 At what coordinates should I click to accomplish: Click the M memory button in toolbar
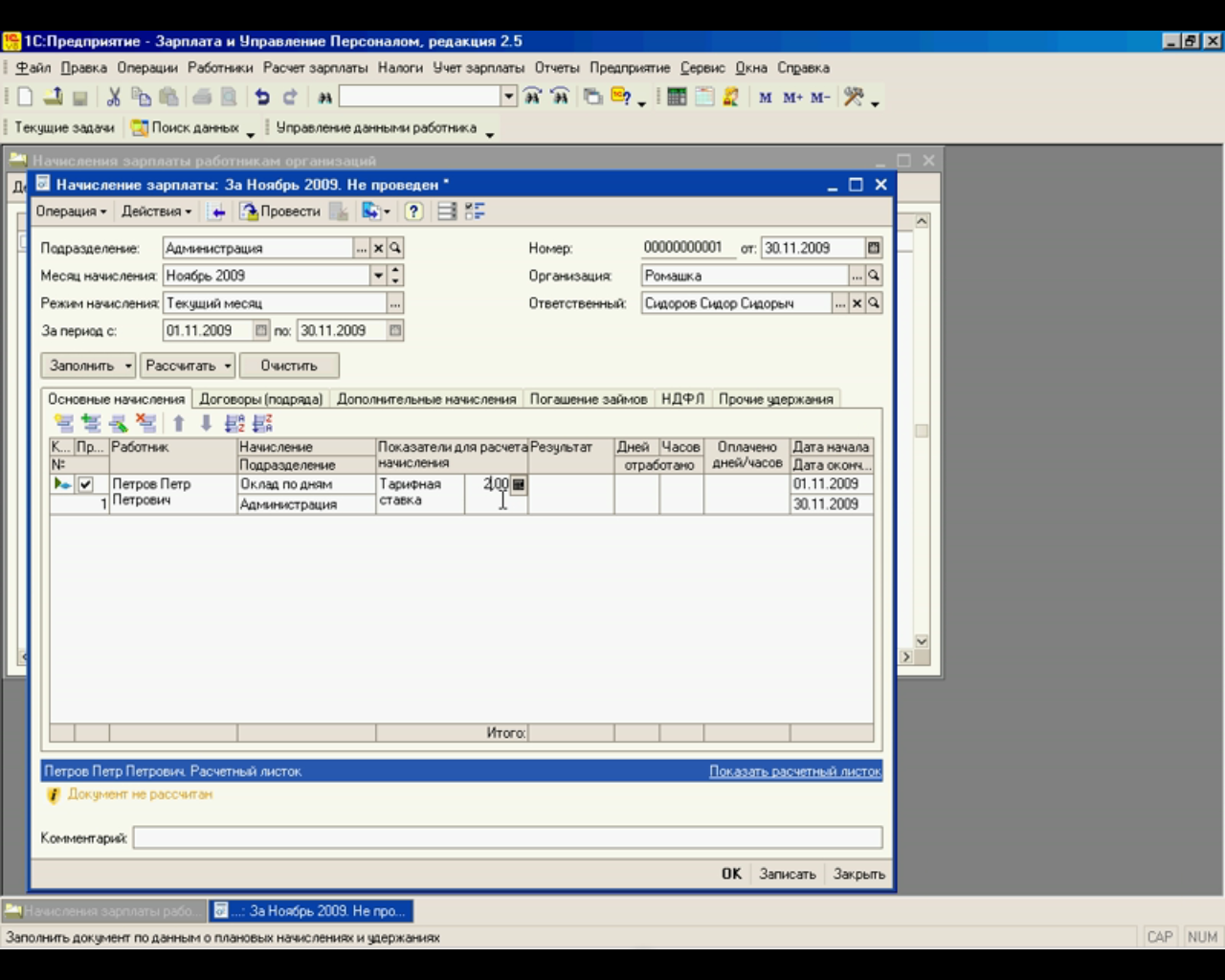(x=766, y=98)
